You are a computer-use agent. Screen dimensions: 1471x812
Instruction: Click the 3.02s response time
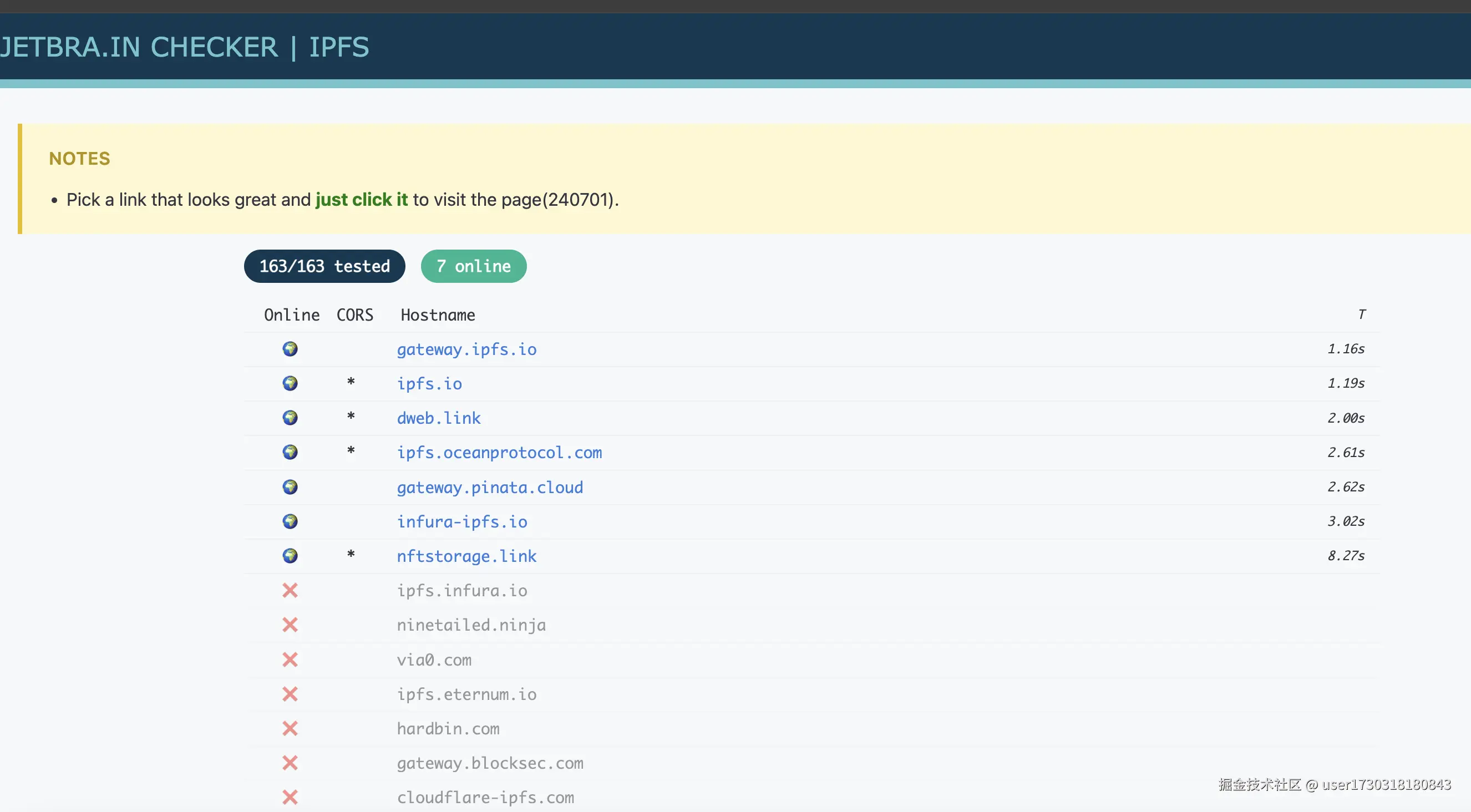point(1346,521)
